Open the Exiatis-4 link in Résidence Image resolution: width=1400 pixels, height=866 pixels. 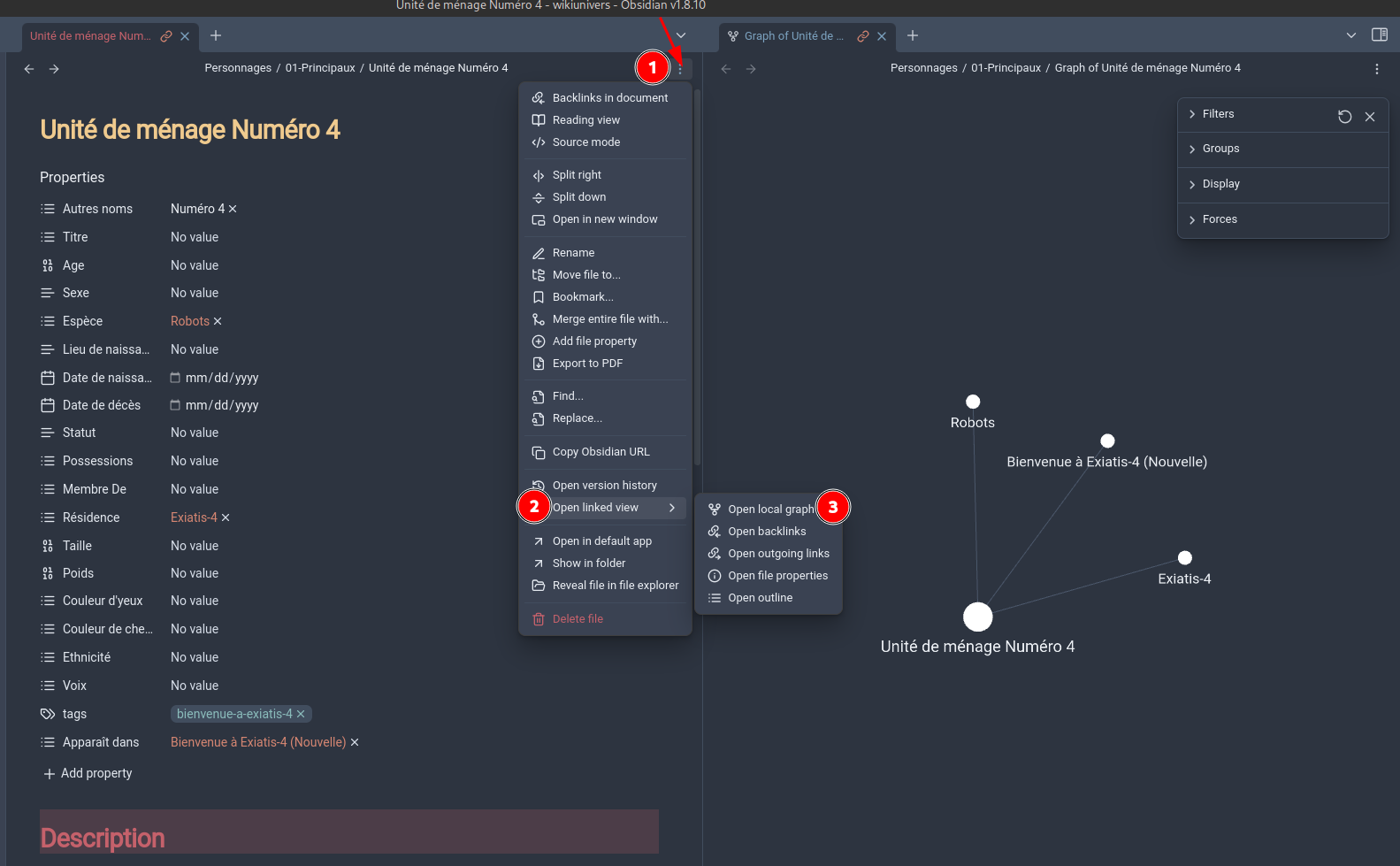point(194,517)
